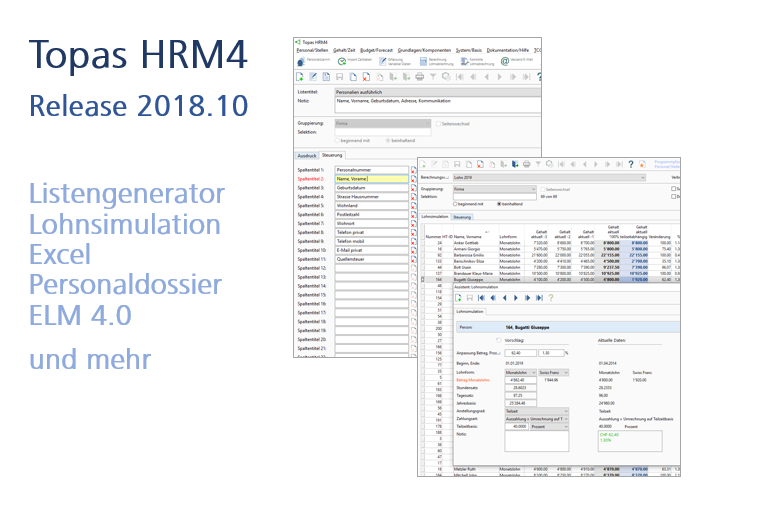The width and height of the screenshot is (778, 512).
Task: Jump to first record in Listengenerator toolbar
Action: click(x=460, y=77)
